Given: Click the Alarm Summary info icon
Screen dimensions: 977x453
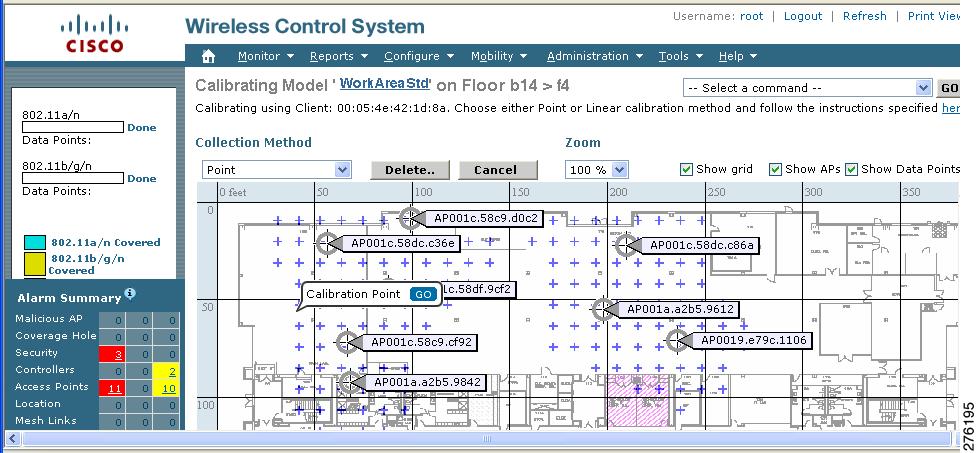Looking at the screenshot, I should click(130, 293).
